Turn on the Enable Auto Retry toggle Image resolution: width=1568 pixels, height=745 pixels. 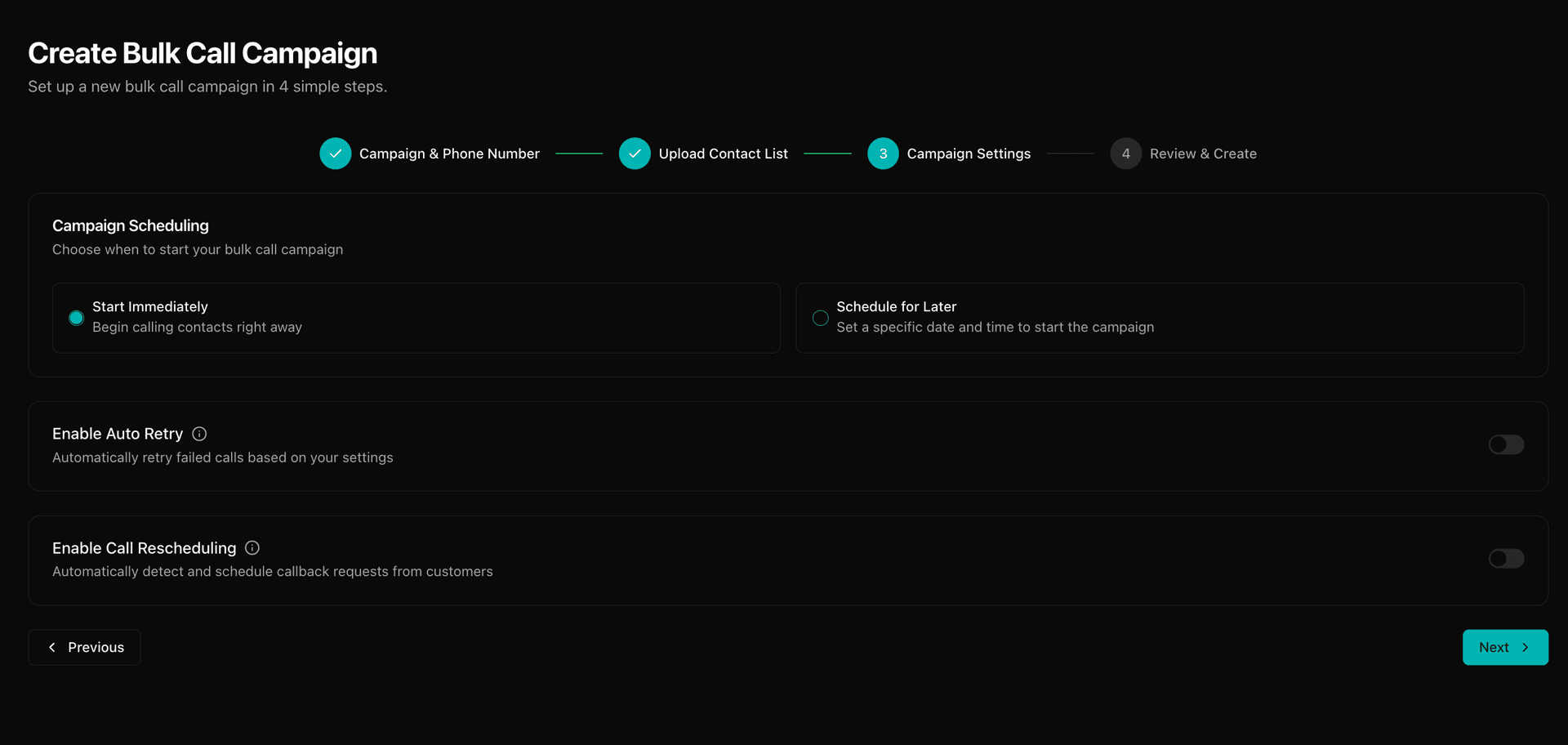coord(1506,444)
